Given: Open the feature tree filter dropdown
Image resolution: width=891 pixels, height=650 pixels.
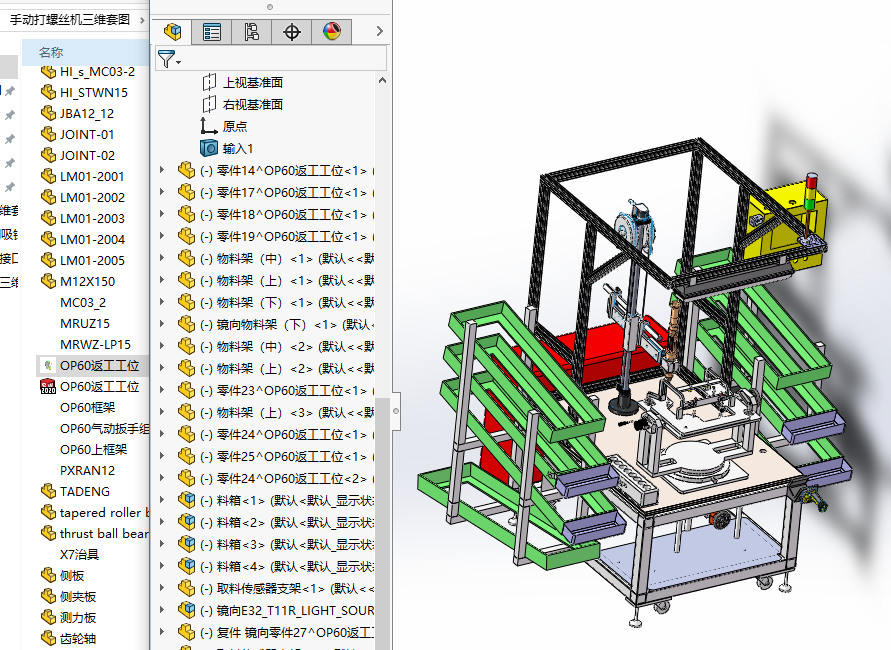Looking at the screenshot, I should coord(169,59).
